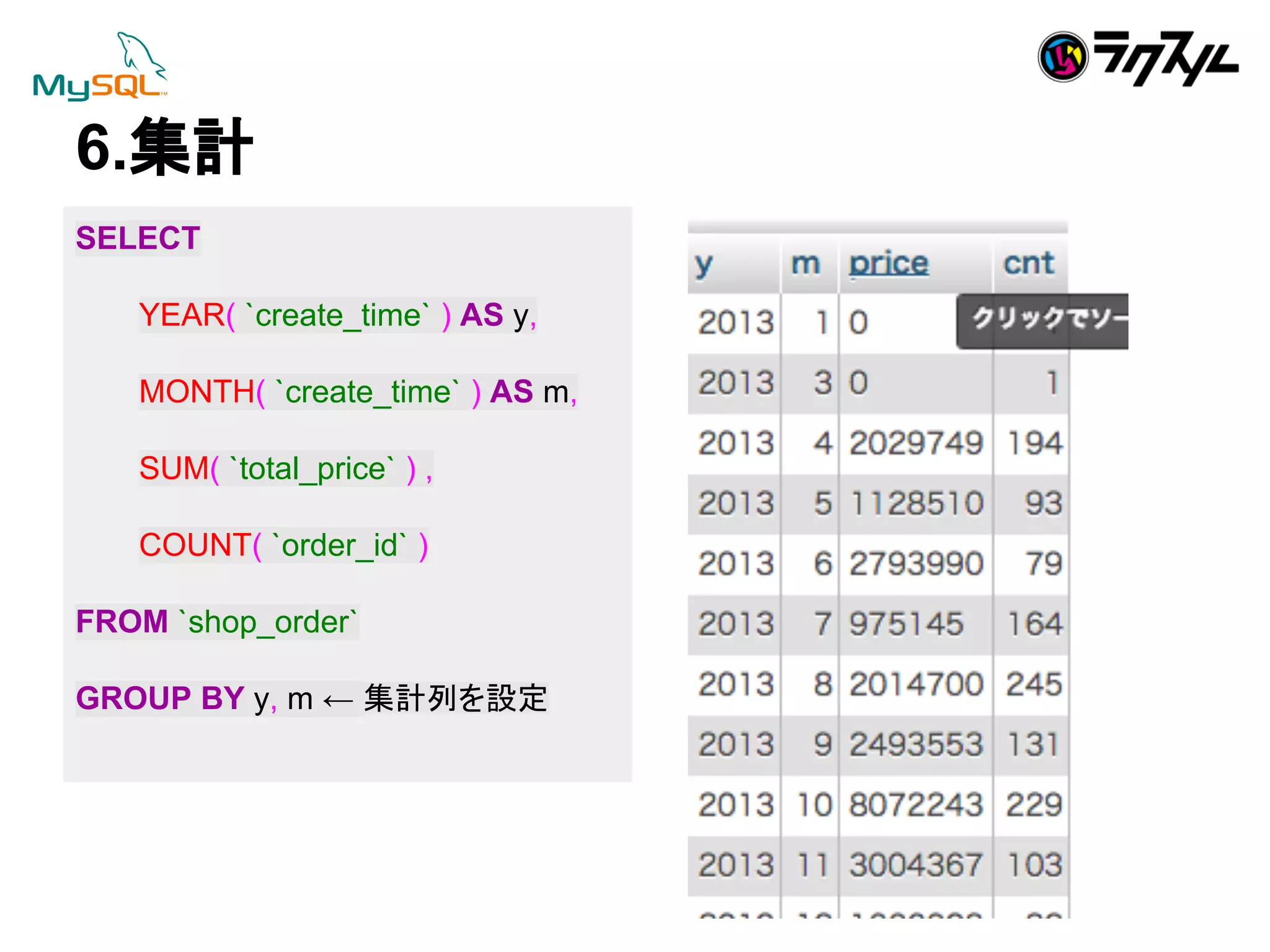Click the m column header

pyautogui.click(x=806, y=264)
